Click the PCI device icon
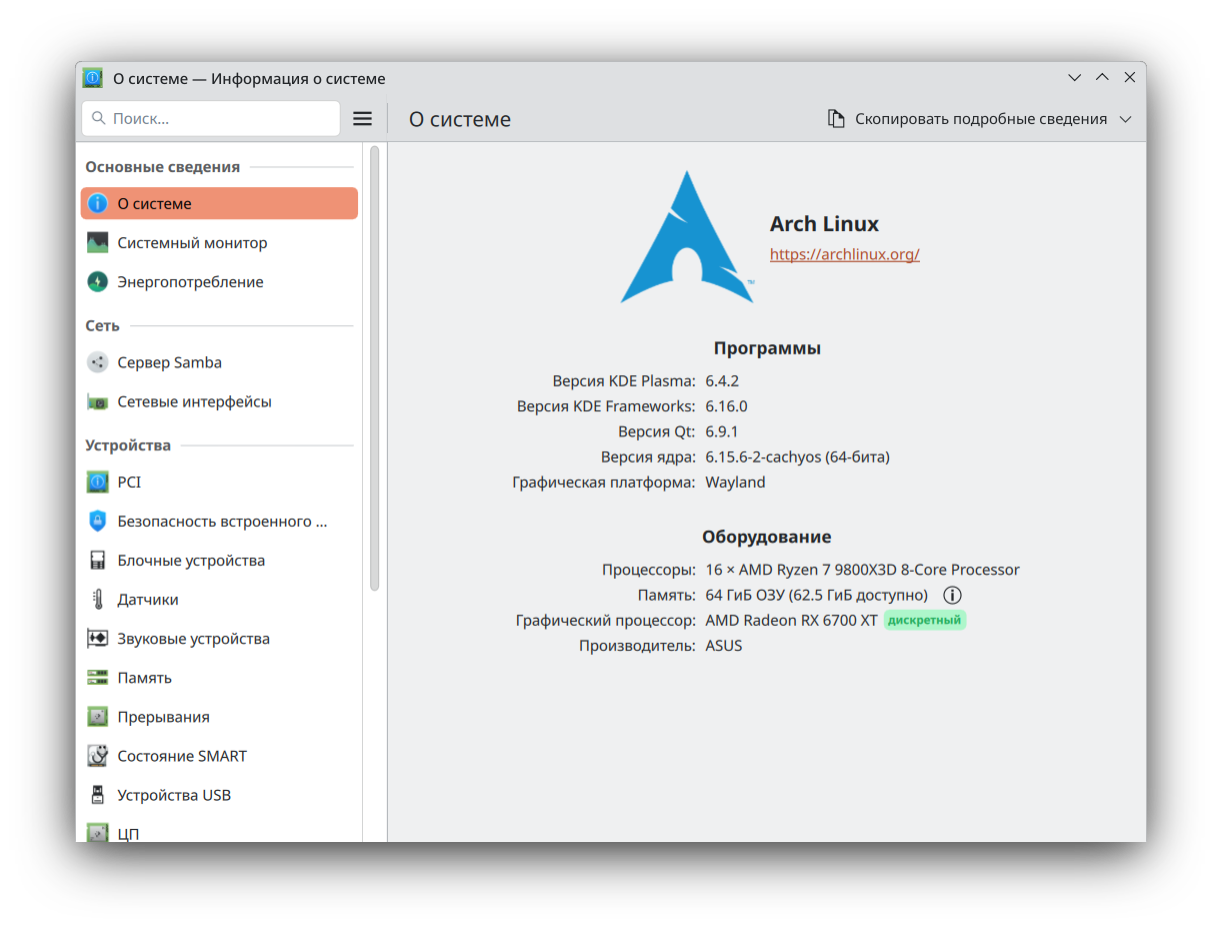This screenshot has height=930, width=1222. click(x=97, y=482)
